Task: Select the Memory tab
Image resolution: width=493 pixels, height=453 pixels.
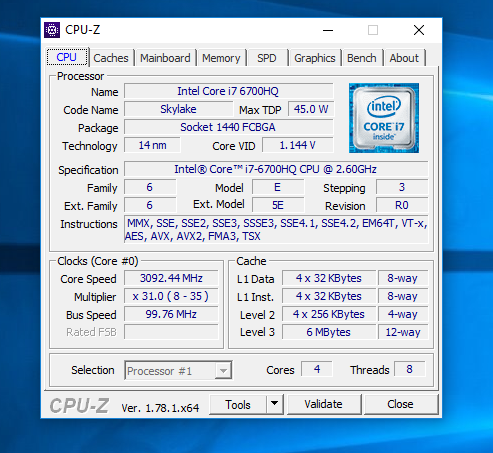Action: tap(221, 58)
